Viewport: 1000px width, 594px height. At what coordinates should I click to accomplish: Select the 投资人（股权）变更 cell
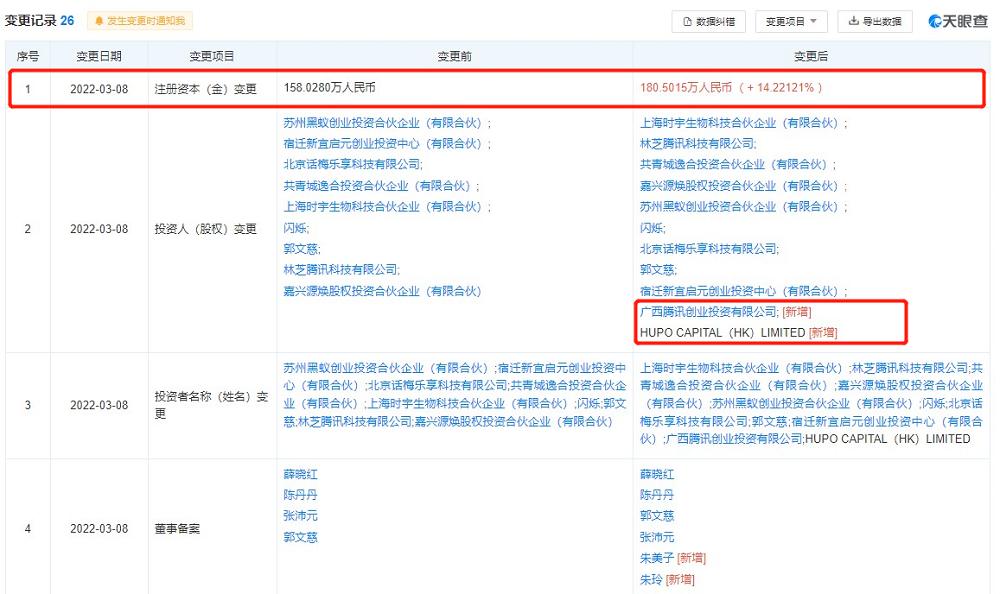coord(205,229)
